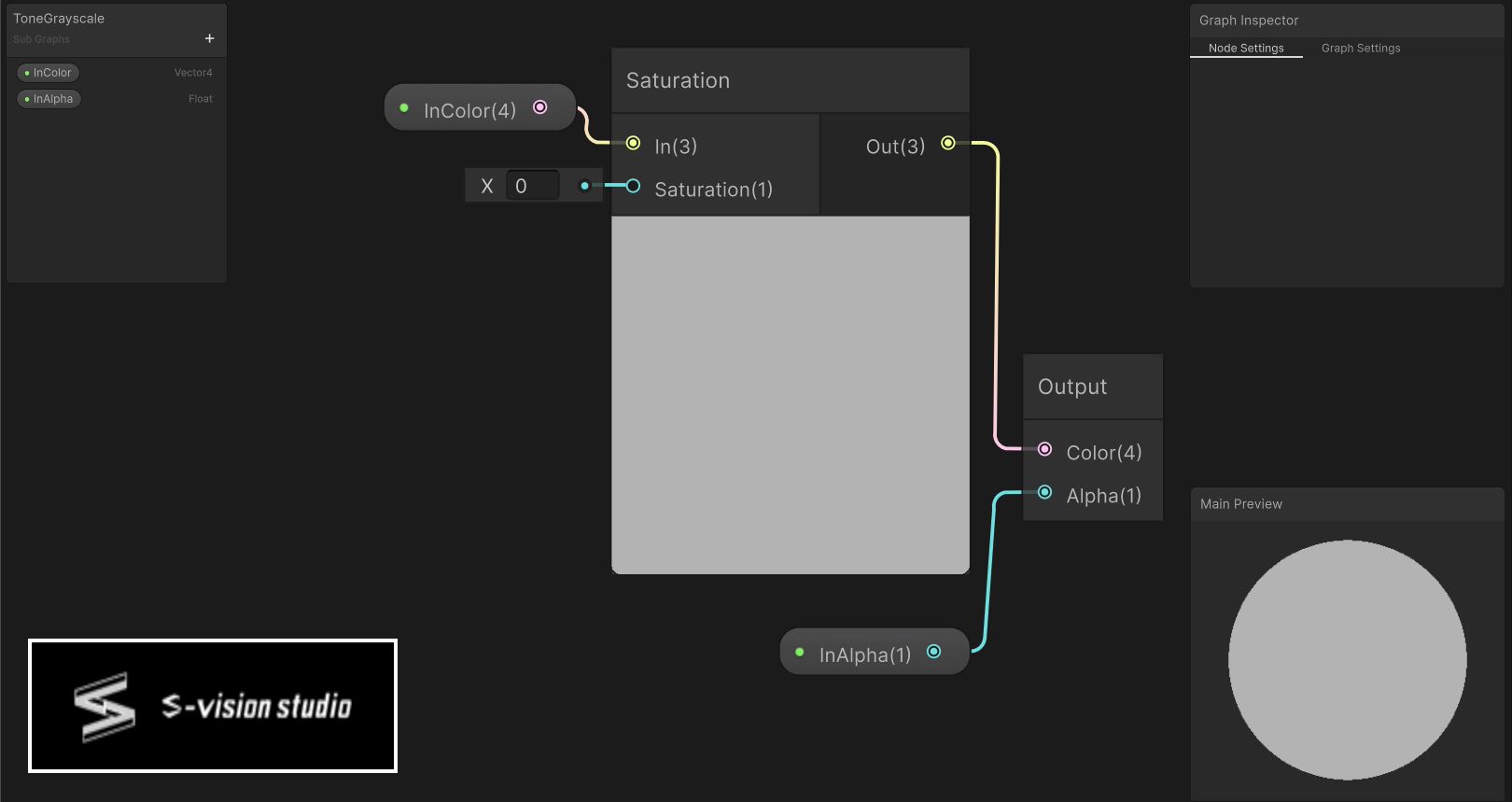Image resolution: width=1512 pixels, height=802 pixels.
Task: Add a new property with plus button
Action: coord(209,38)
